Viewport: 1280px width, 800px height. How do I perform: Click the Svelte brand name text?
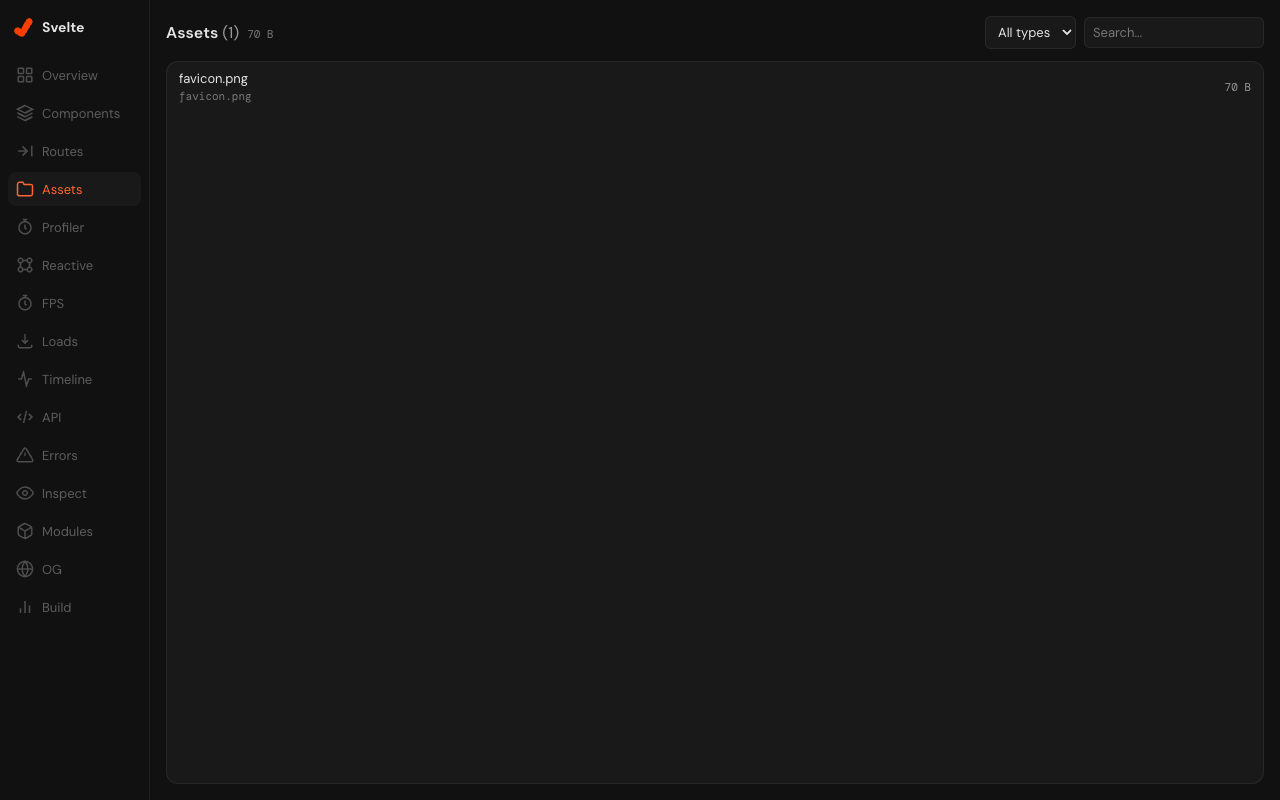tap(63, 27)
